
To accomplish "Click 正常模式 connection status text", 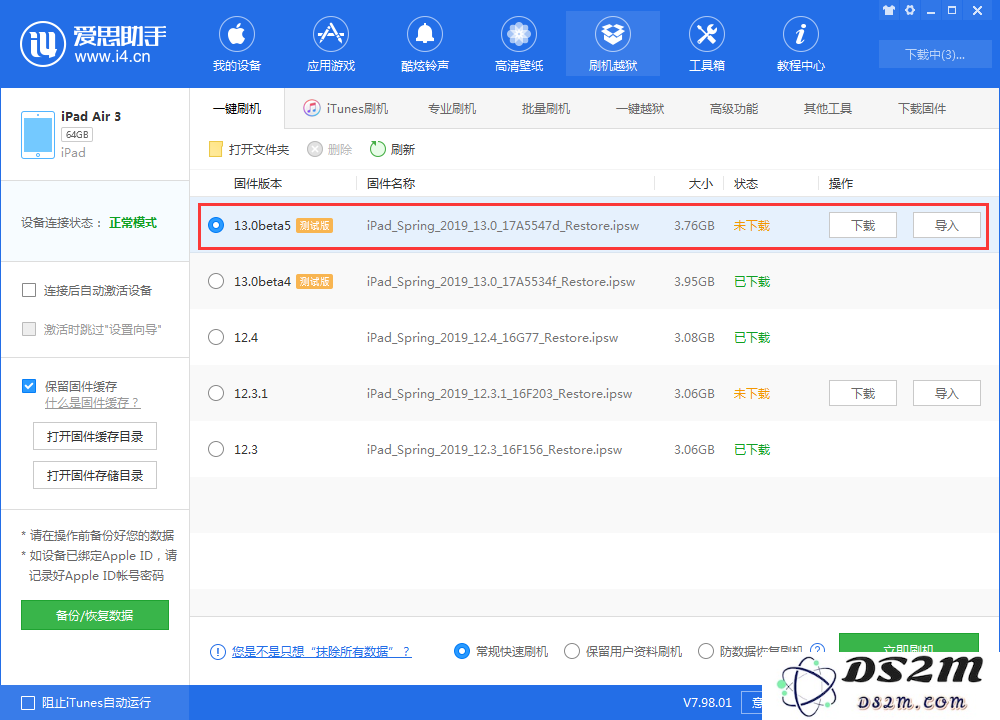I will [x=133, y=223].
